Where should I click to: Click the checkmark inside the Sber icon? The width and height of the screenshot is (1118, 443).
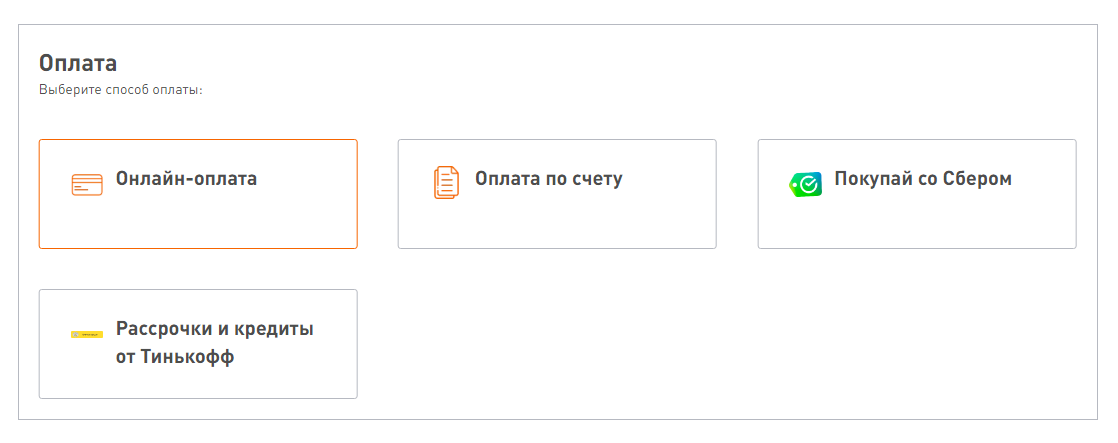[808, 183]
